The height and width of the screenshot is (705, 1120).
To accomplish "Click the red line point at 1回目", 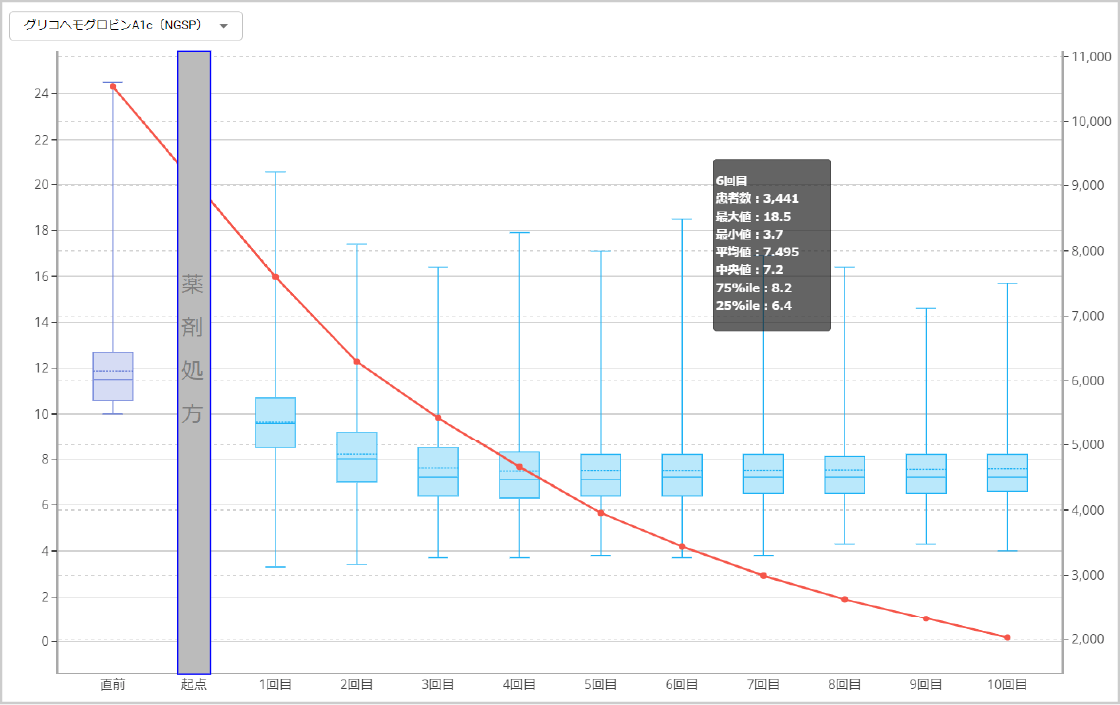I will coord(276,277).
